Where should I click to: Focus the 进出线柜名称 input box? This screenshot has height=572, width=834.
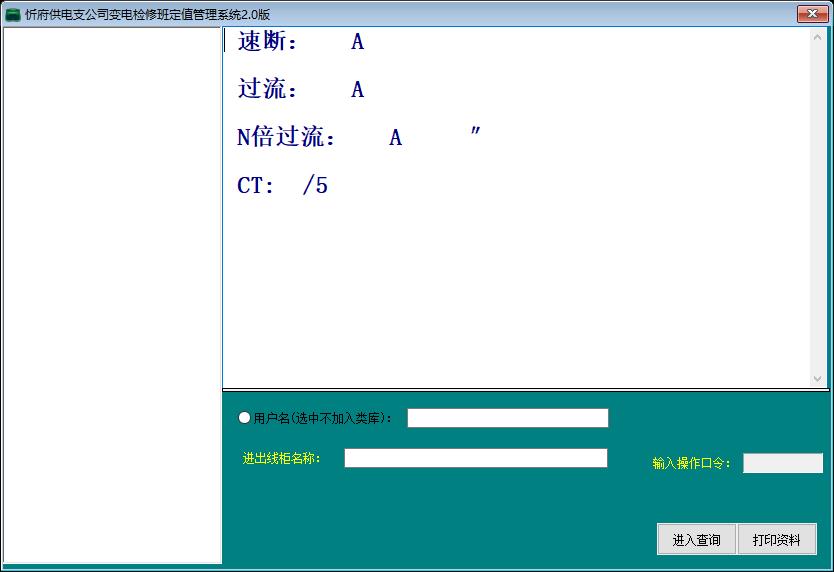click(475, 458)
